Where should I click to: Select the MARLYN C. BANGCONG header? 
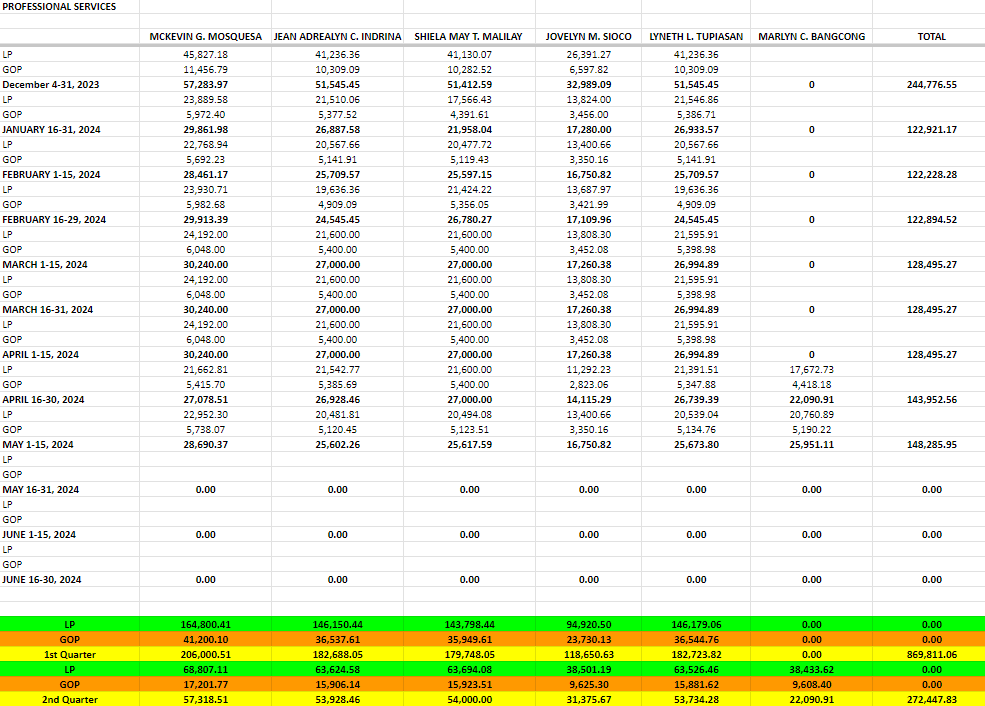[812, 36]
